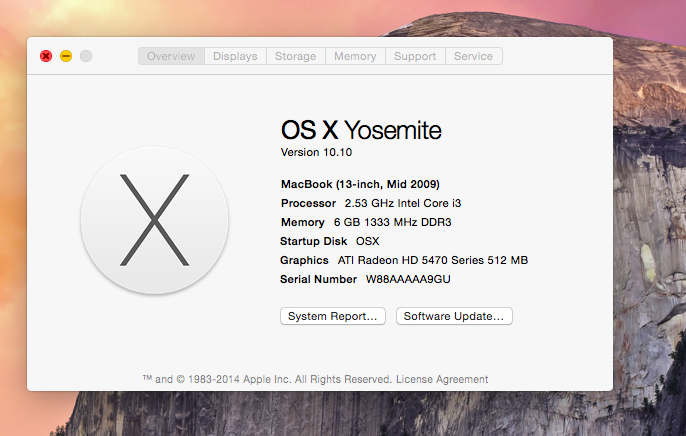The height and width of the screenshot is (436, 686).
Task: Open System Report
Action: pos(332,316)
